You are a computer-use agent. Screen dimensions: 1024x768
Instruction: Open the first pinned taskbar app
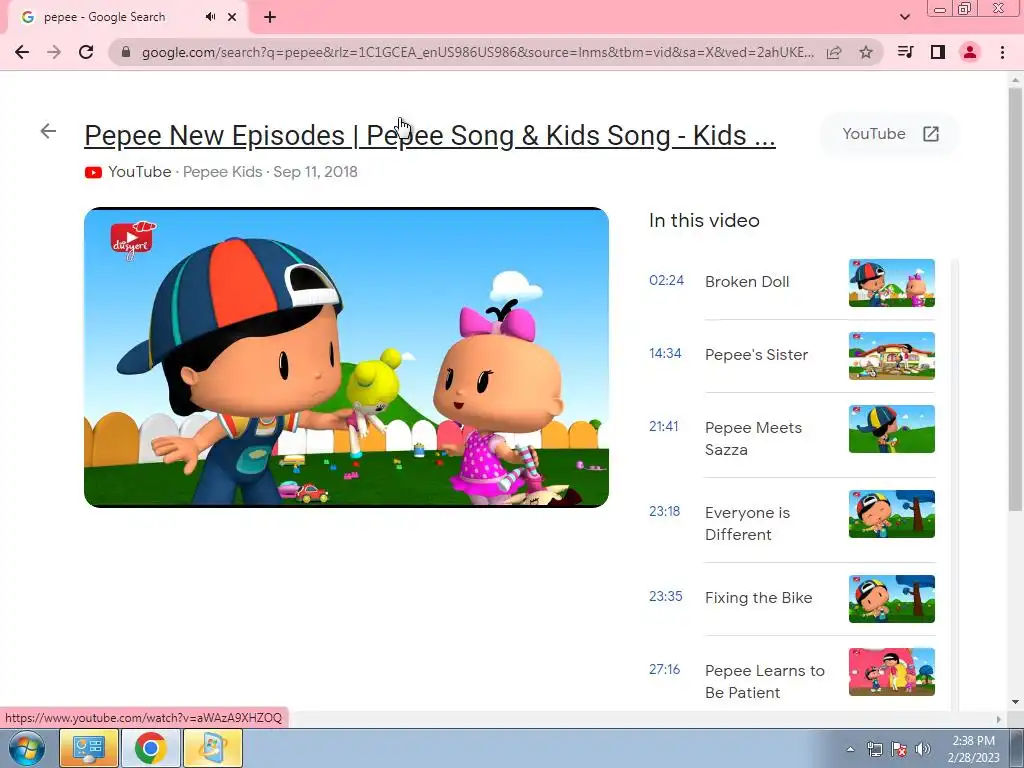pyautogui.click(x=89, y=748)
